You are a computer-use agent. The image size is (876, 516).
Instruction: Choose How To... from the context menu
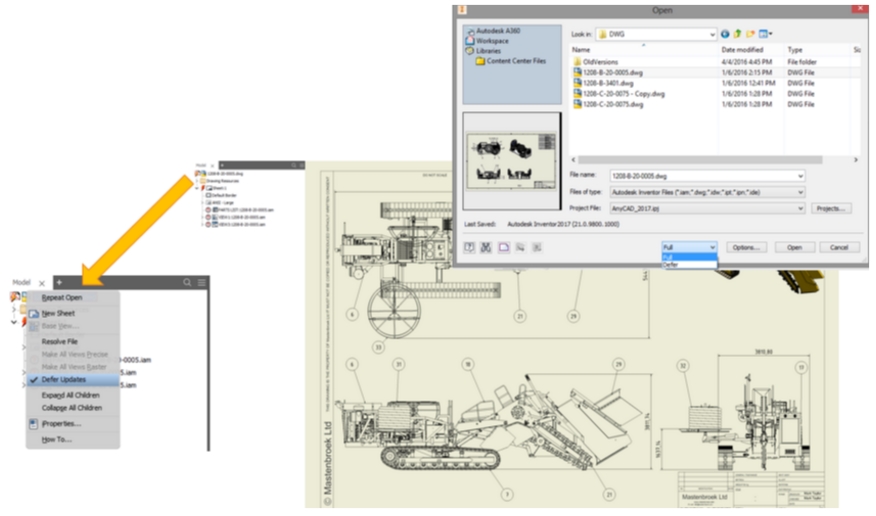tap(56, 439)
